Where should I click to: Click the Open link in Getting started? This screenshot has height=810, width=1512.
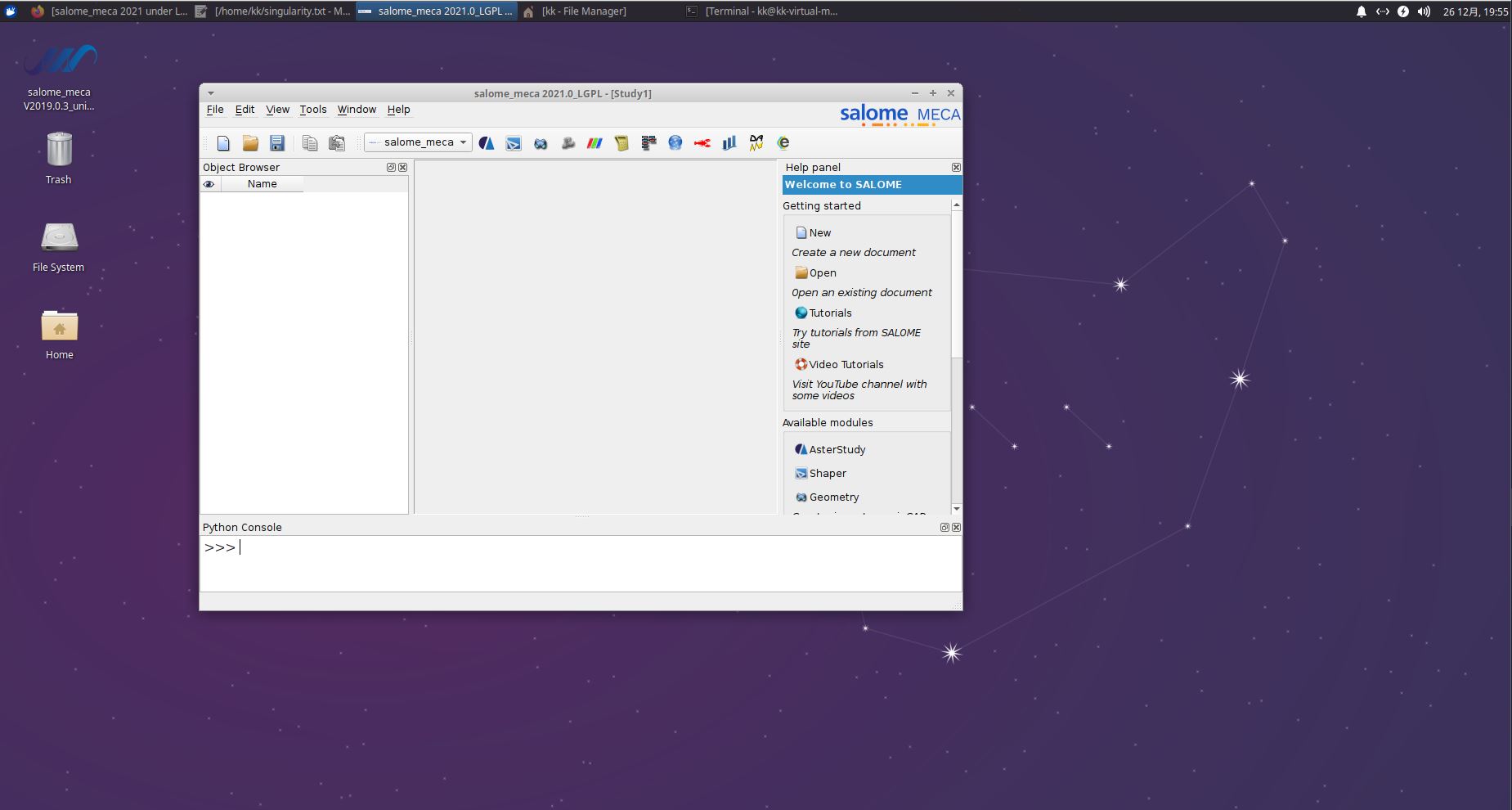[x=823, y=273]
